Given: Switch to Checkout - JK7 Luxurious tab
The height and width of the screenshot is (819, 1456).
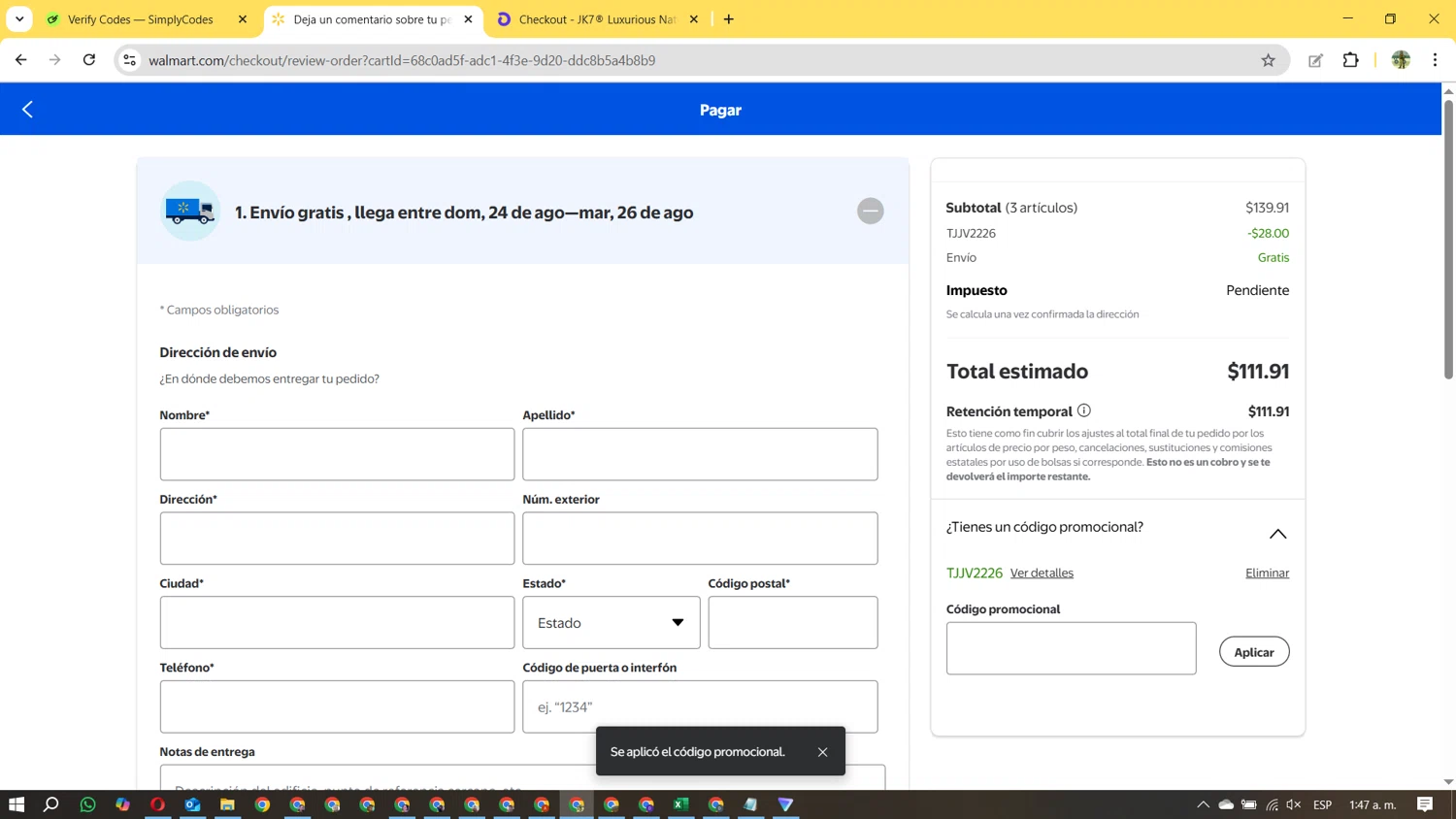Looking at the screenshot, I should [597, 19].
